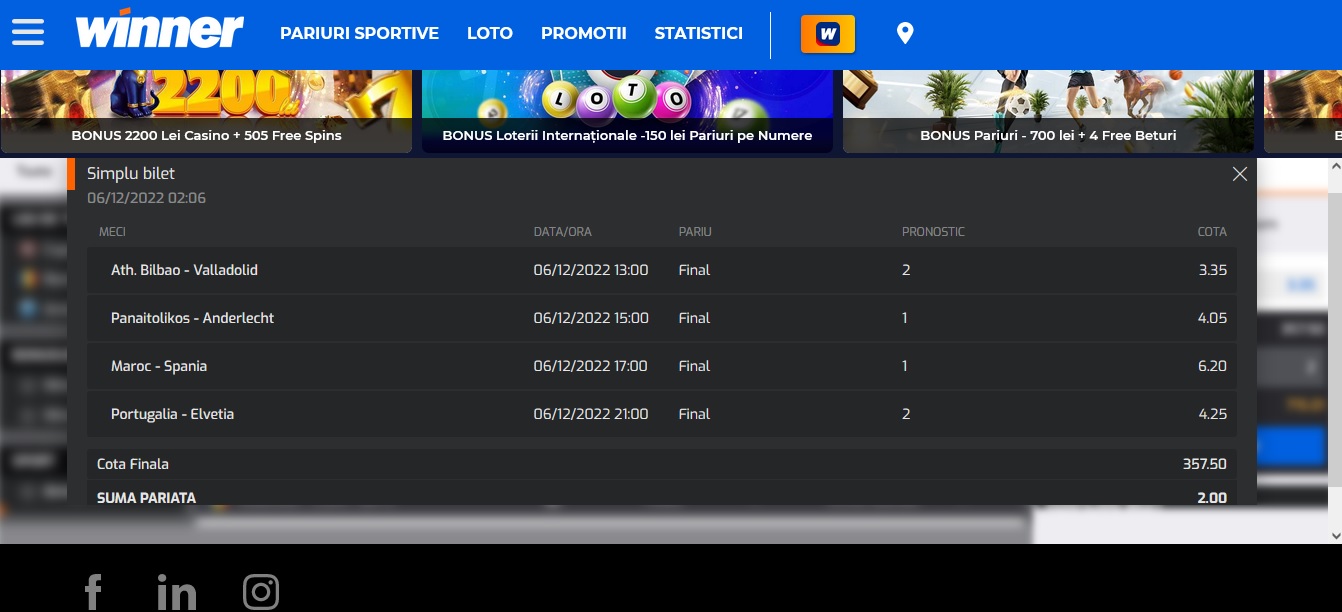The width and height of the screenshot is (1342, 612).
Task: Click the 4.05 odds value
Action: tap(1212, 318)
